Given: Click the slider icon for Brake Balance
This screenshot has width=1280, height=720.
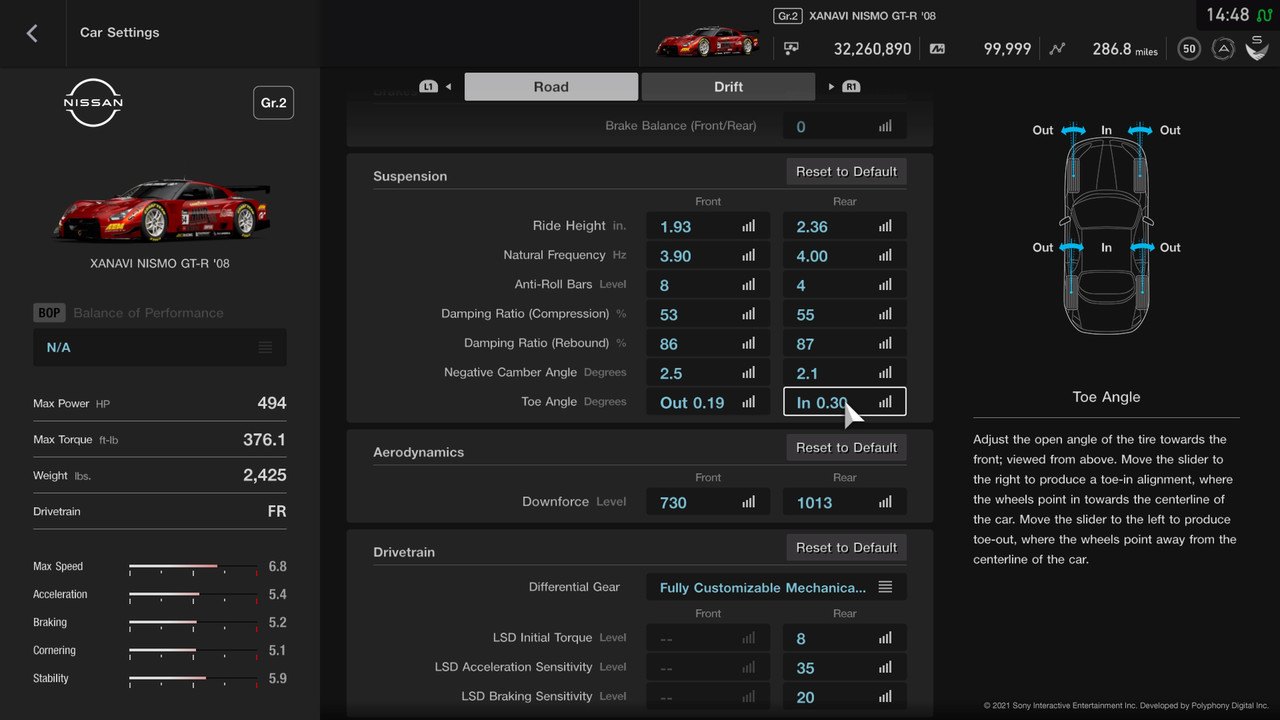Looking at the screenshot, I should 885,126.
